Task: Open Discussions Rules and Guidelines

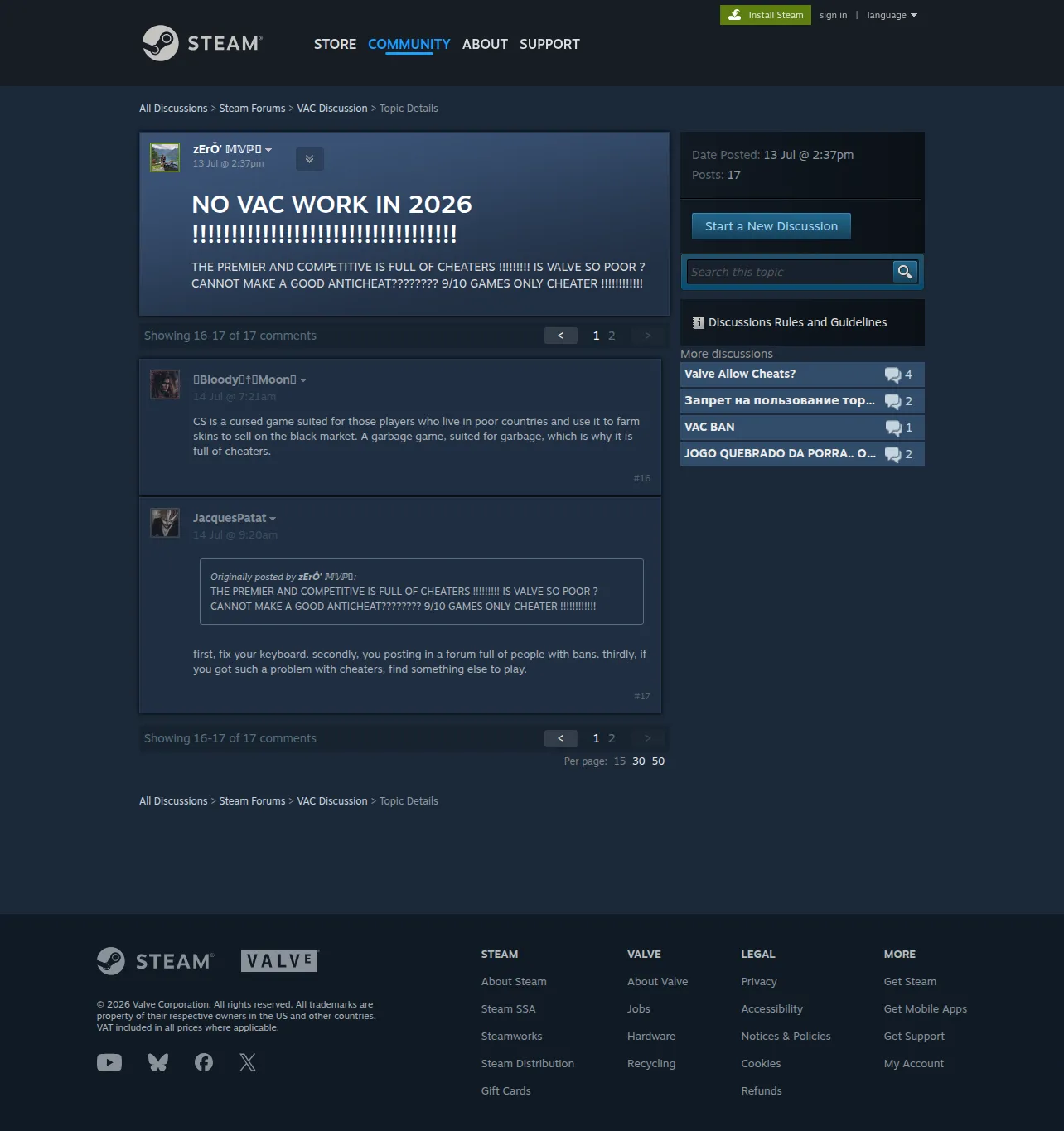Action: click(797, 322)
